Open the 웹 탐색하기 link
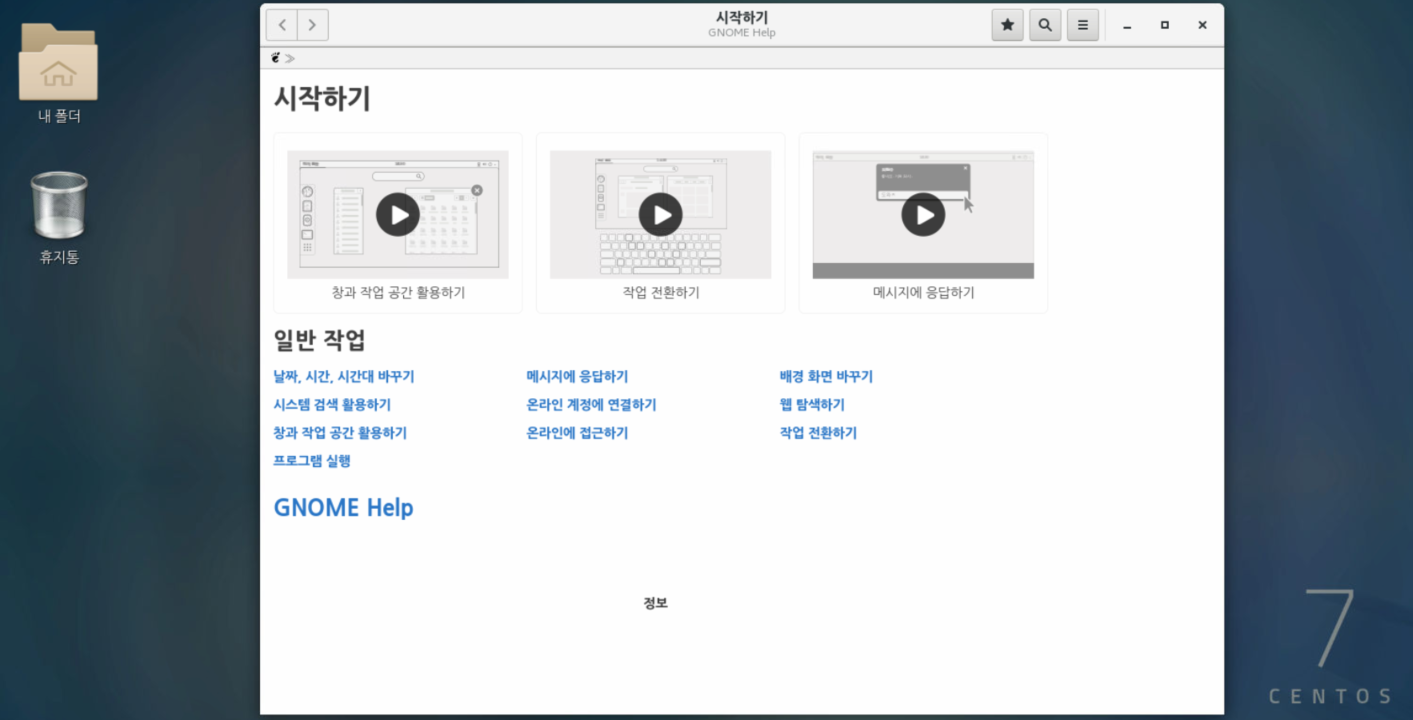The height and width of the screenshot is (720, 1413). pos(812,405)
